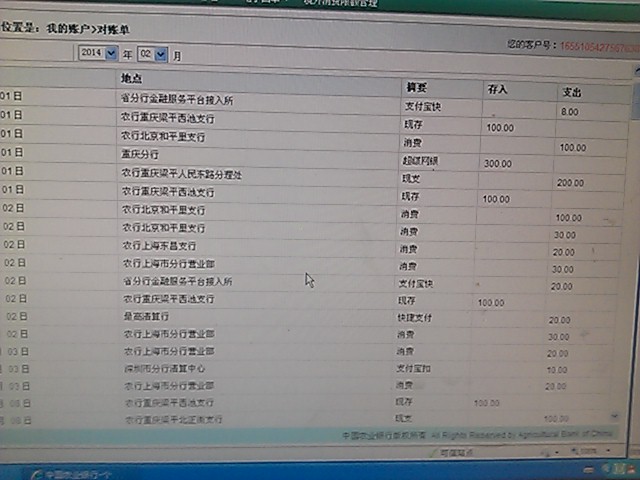This screenshot has height=480, width=640.
Task: Click the 可信站点 status bar entry
Action: (453, 452)
